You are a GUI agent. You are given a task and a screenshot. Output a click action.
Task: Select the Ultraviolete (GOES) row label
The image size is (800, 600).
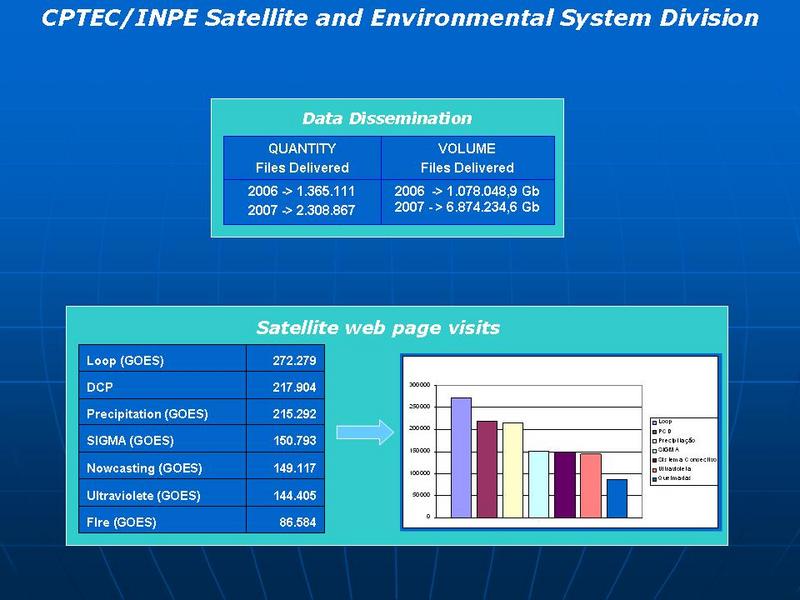(143, 495)
